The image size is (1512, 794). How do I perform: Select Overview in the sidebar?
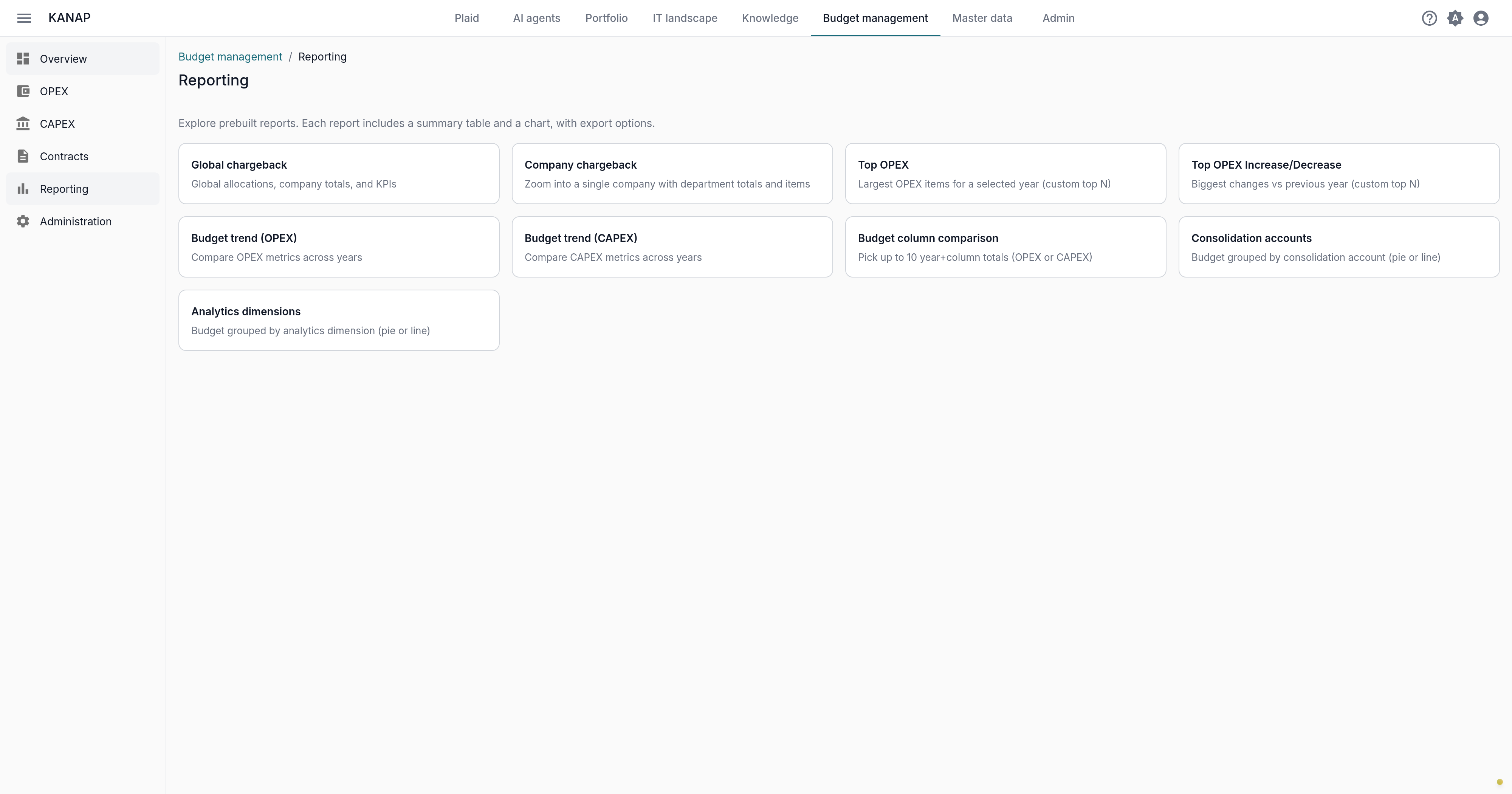83,59
